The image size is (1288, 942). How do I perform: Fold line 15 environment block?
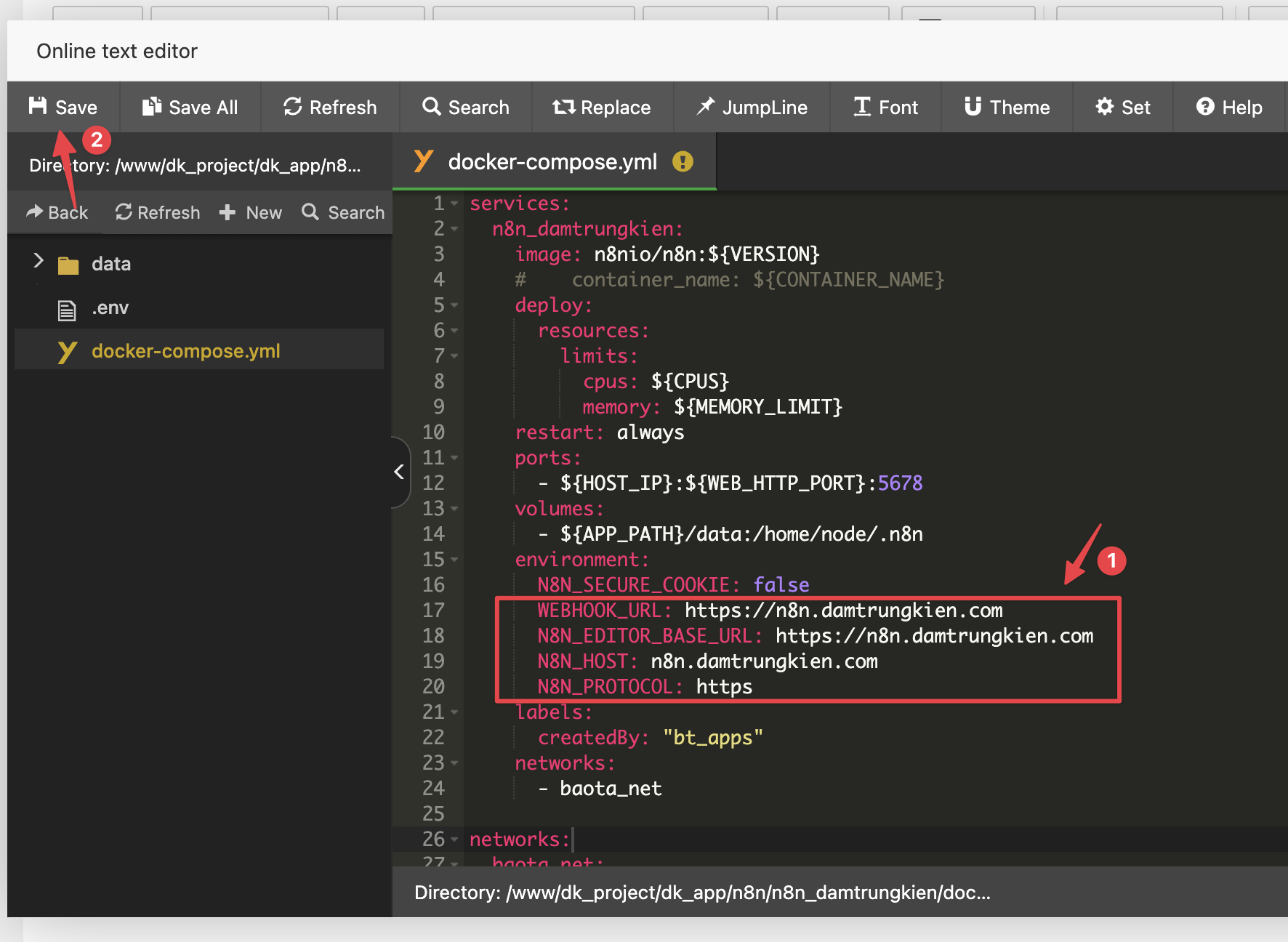click(x=454, y=560)
